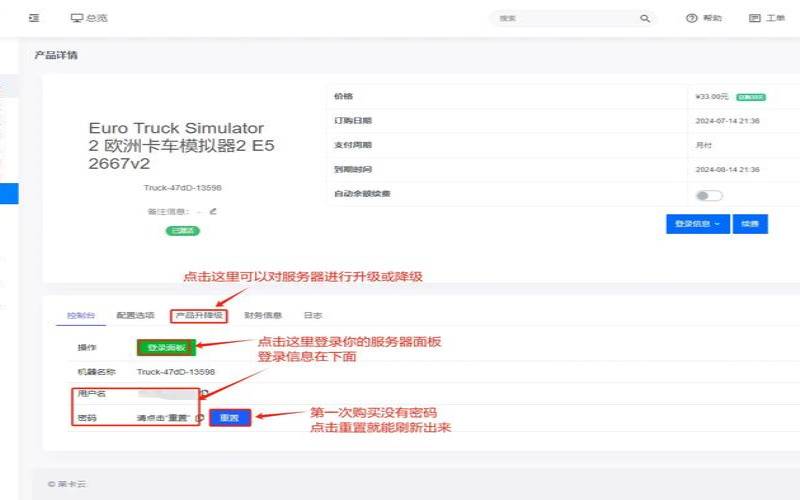800x500 pixels.
Task: Click the expiry date 2024-08-14 21:36
Action: click(x=728, y=169)
